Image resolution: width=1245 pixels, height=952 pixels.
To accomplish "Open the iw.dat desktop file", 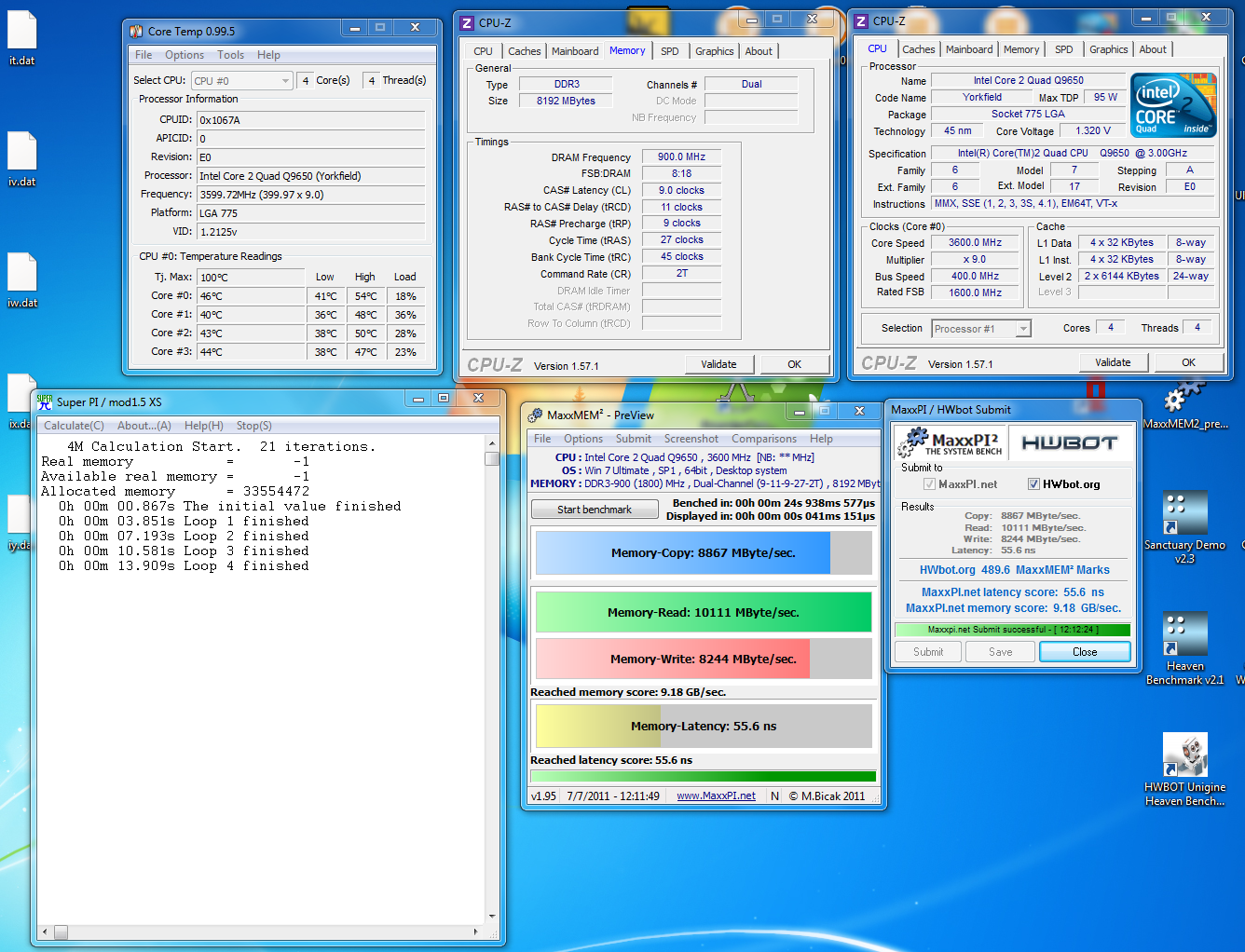I will point(22,279).
